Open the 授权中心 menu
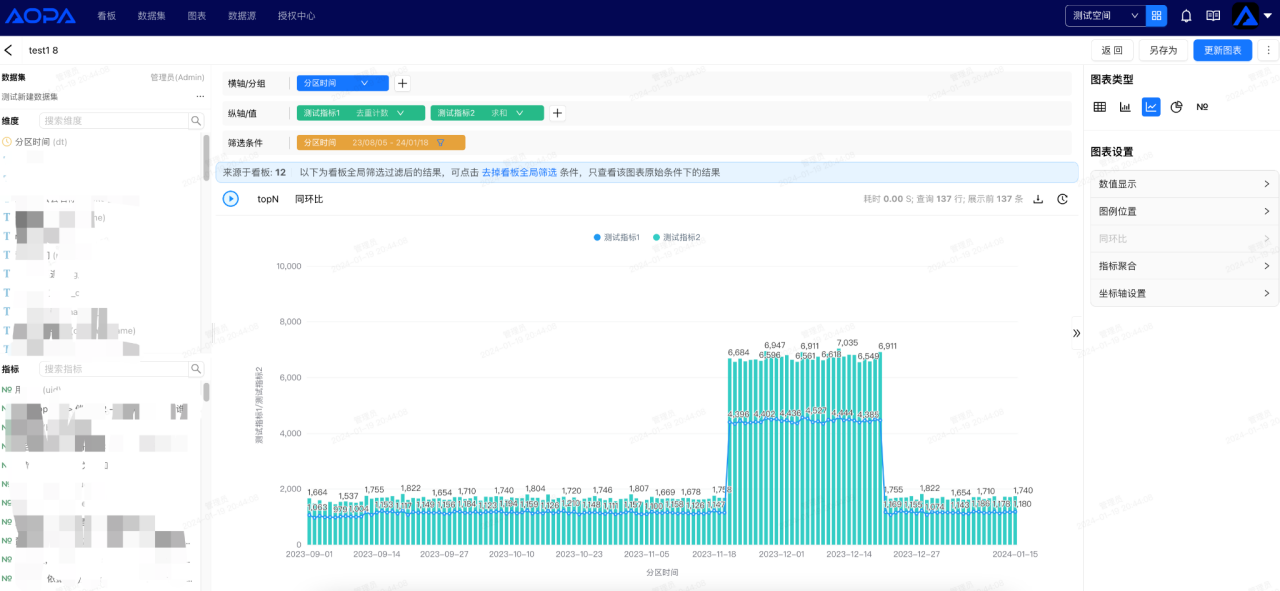Image resolution: width=1280 pixels, height=591 pixels. pos(296,16)
